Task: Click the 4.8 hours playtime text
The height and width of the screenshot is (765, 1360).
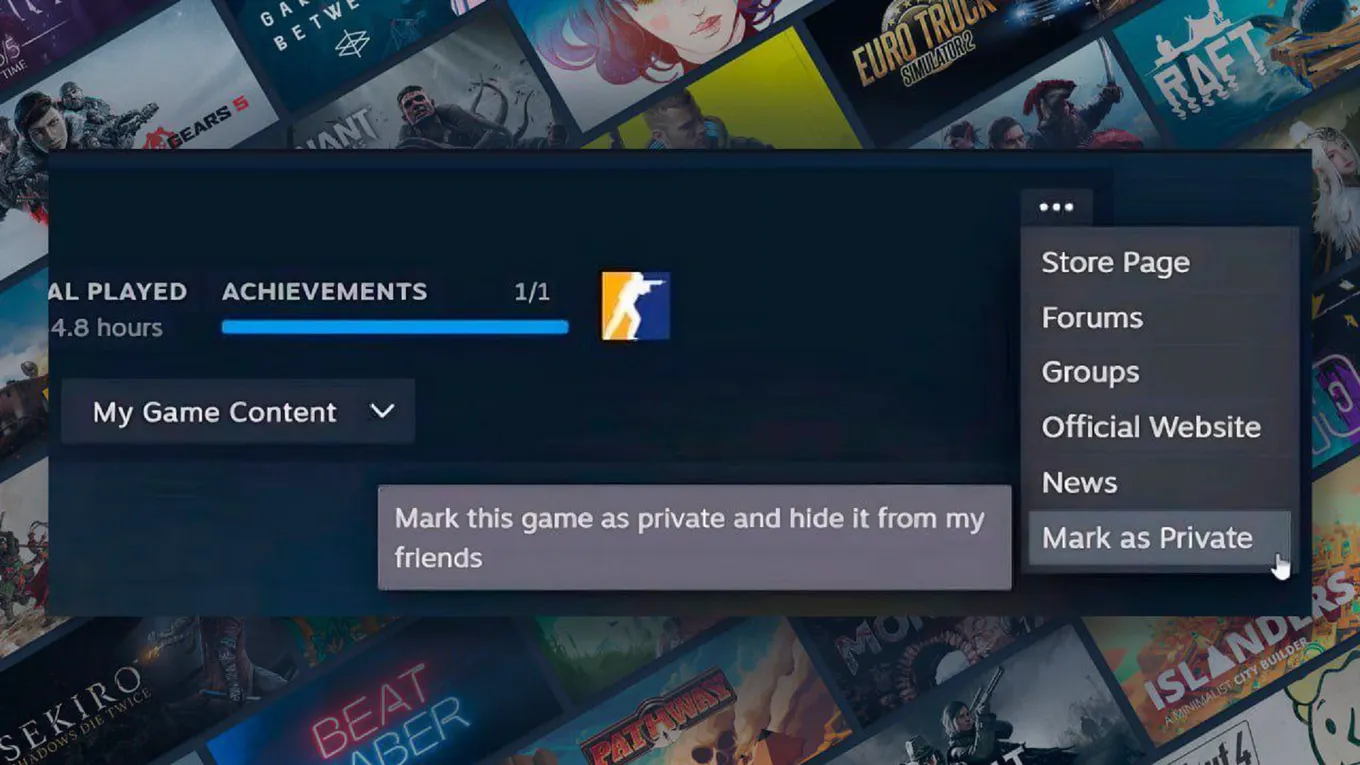Action: [x=106, y=328]
